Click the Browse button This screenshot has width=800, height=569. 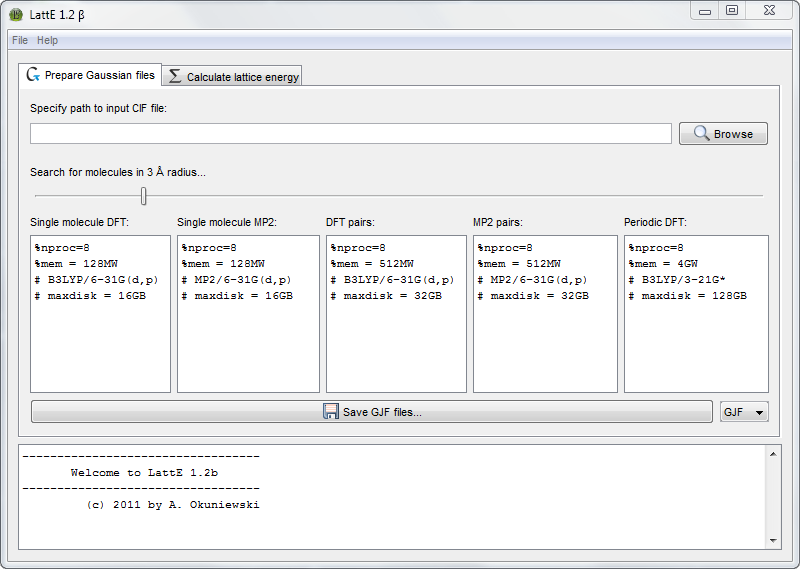pyautogui.click(x=723, y=134)
